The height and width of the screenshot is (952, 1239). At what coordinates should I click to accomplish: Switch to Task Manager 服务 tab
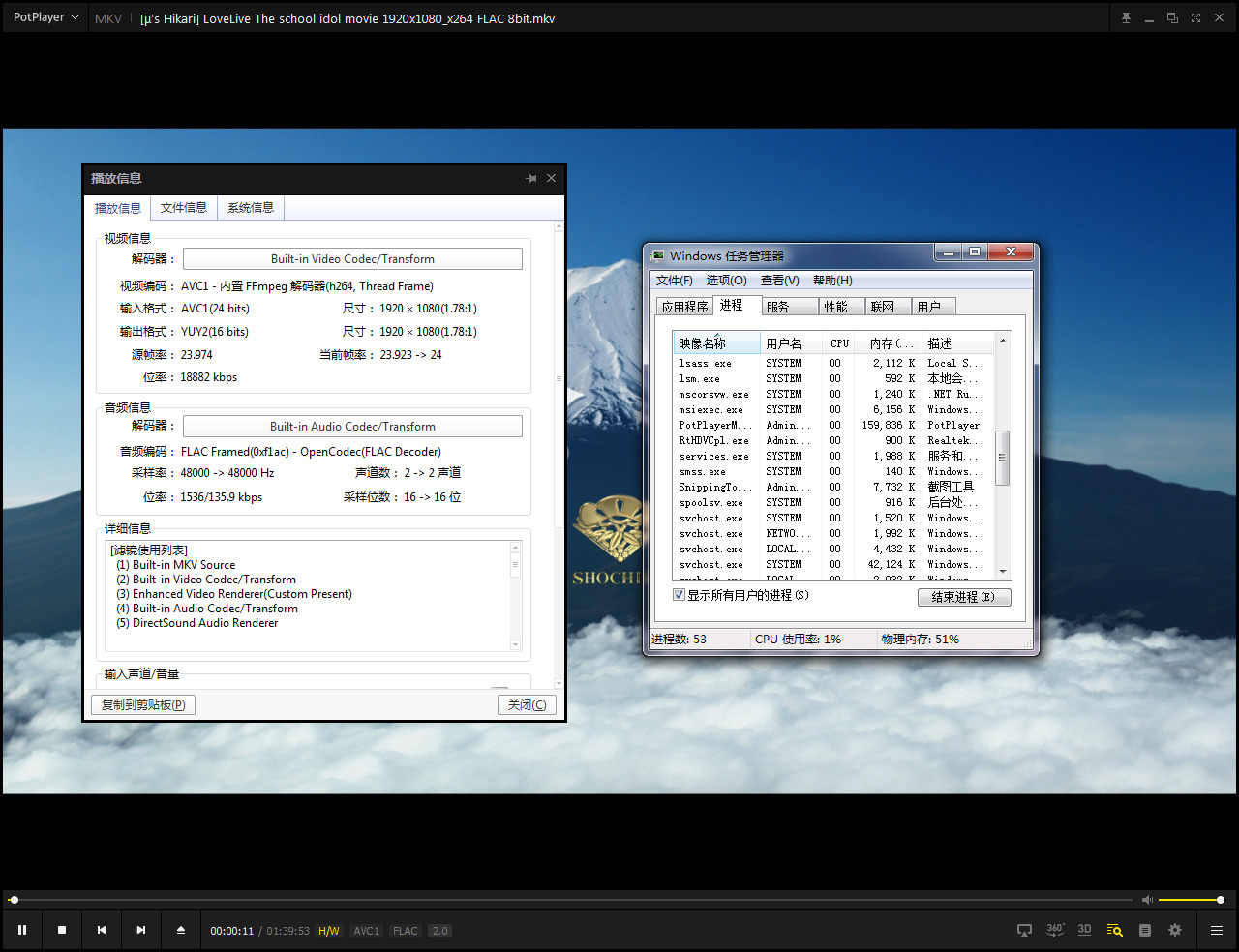[x=789, y=307]
